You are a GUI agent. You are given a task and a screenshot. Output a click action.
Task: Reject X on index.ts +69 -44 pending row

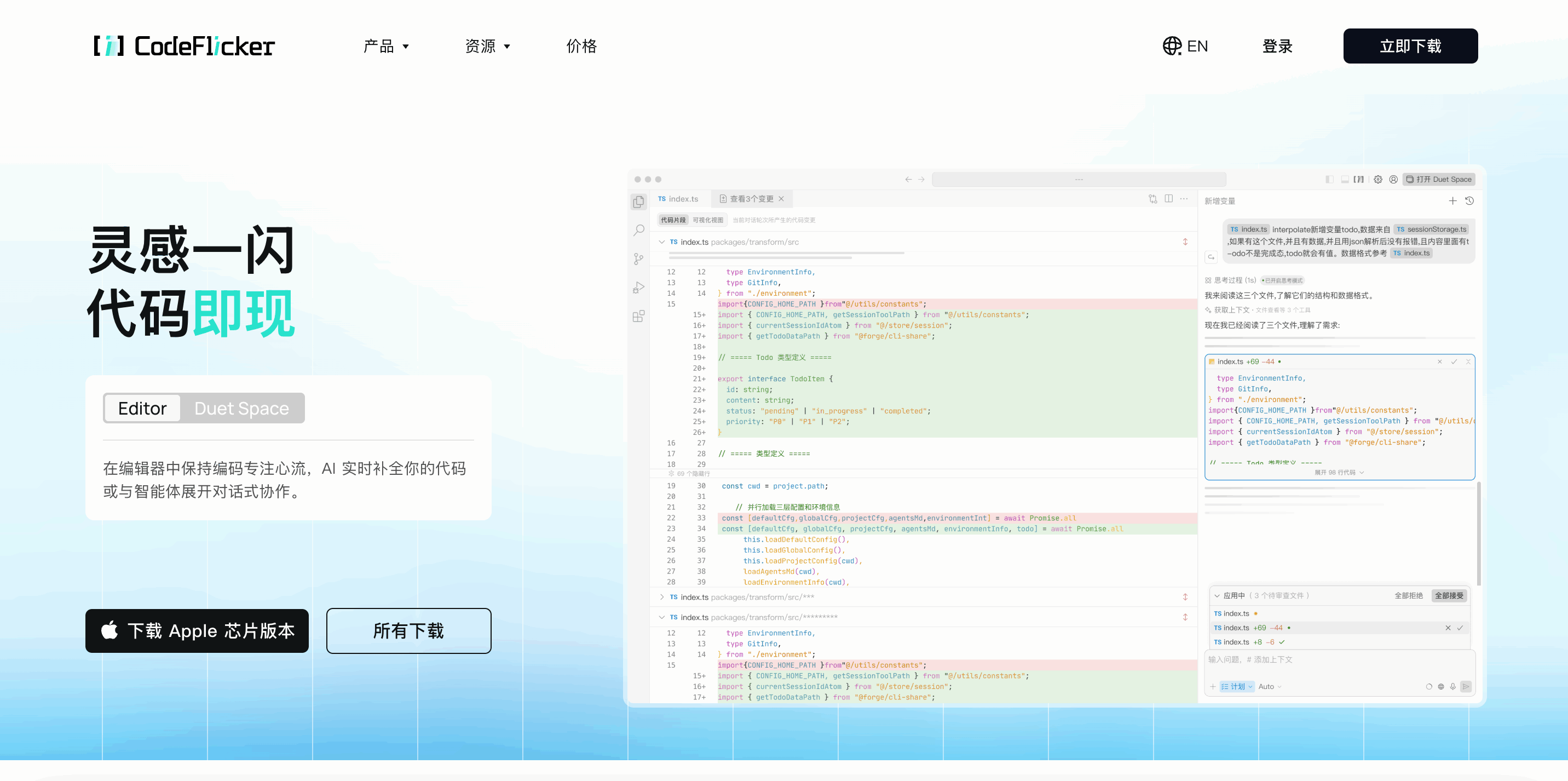pyautogui.click(x=1448, y=628)
